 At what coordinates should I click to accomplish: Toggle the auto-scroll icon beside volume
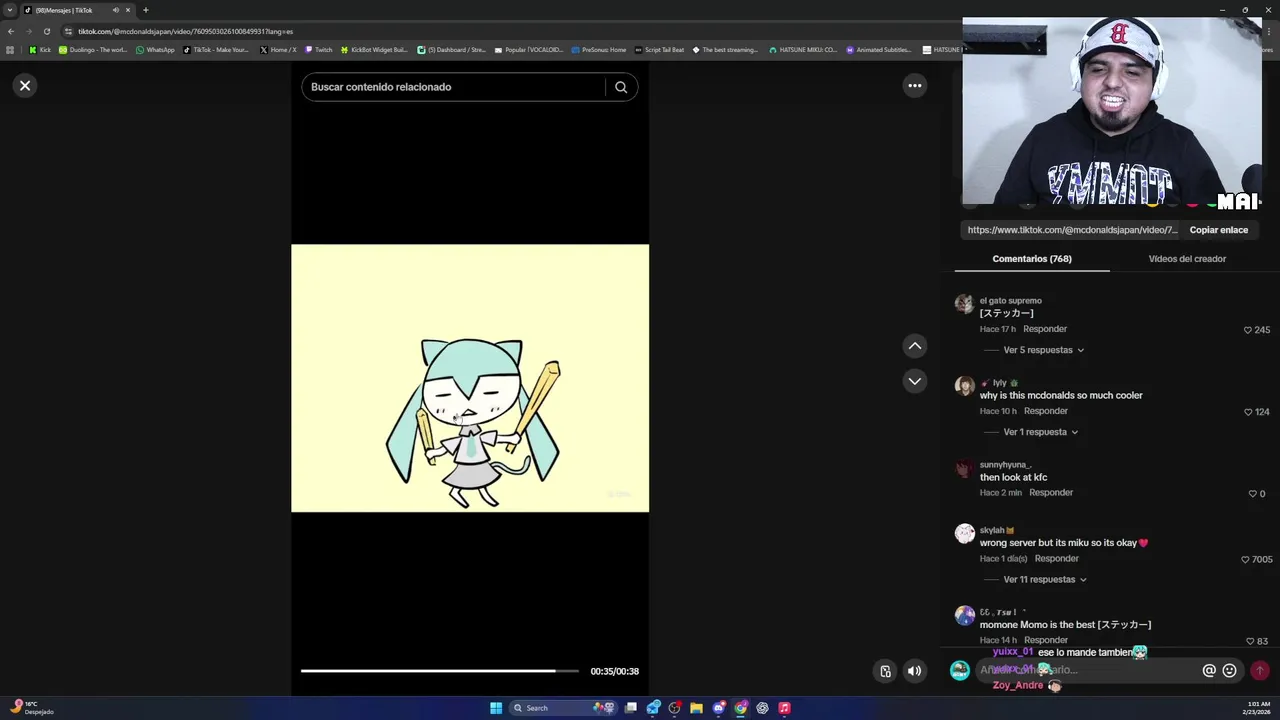coord(885,671)
